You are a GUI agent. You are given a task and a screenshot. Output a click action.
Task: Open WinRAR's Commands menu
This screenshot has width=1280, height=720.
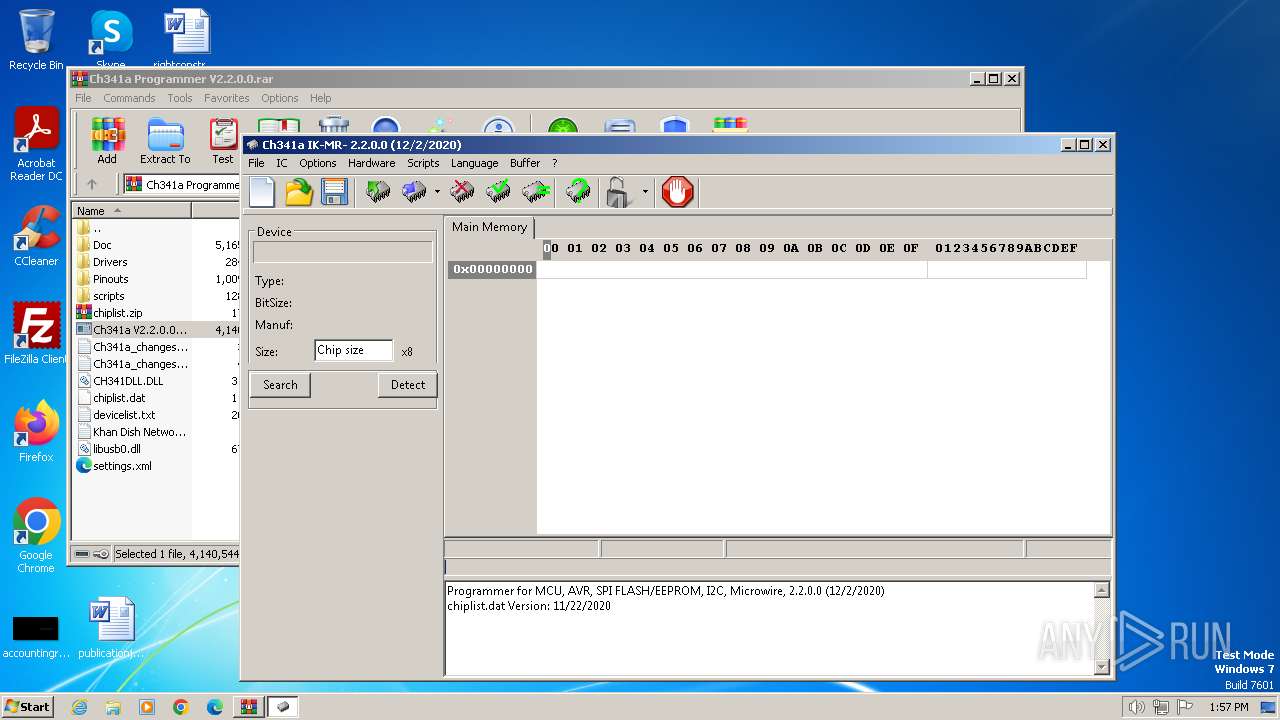(x=129, y=98)
